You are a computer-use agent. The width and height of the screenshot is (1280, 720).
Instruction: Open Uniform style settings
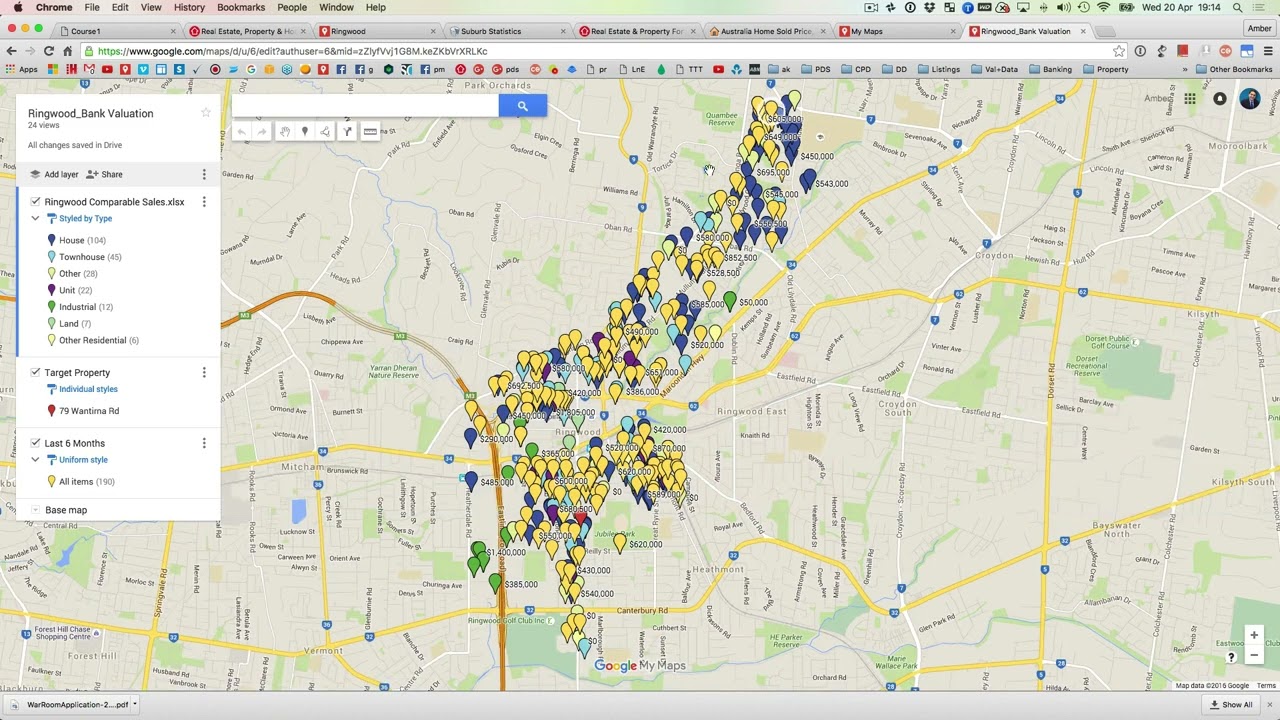click(76, 460)
